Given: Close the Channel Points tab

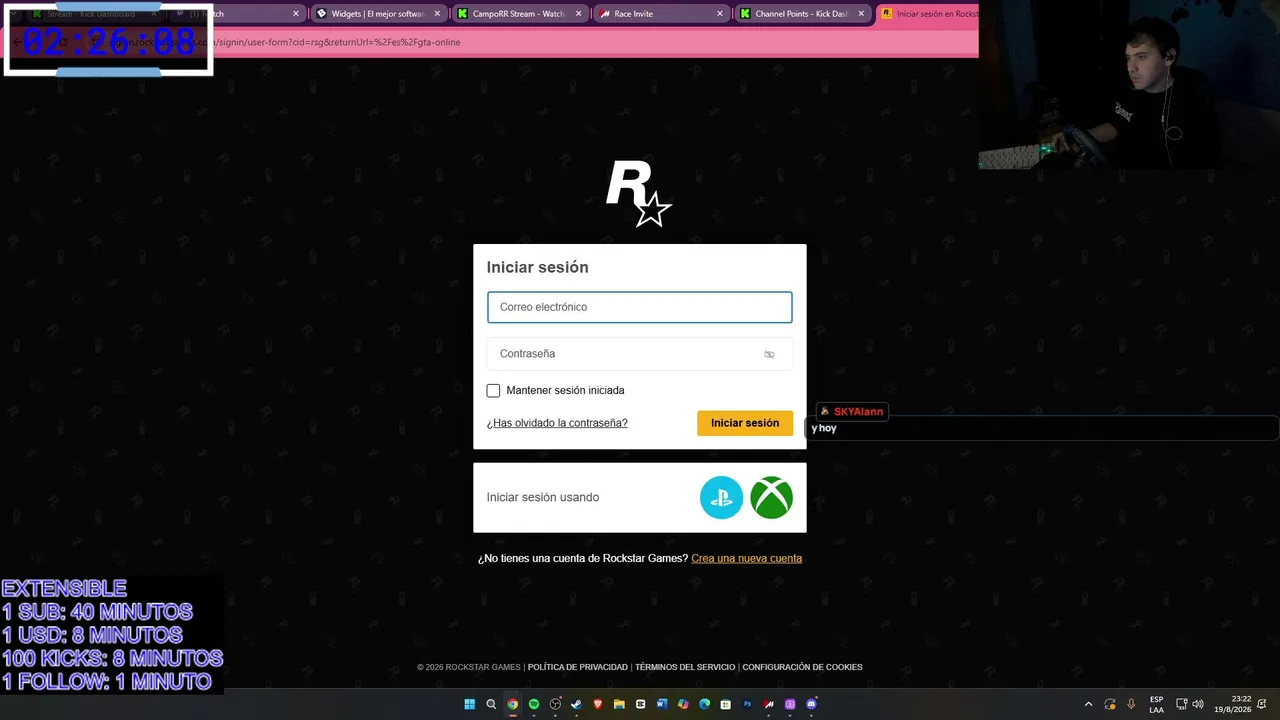Looking at the screenshot, I should pyautogui.click(x=861, y=14).
